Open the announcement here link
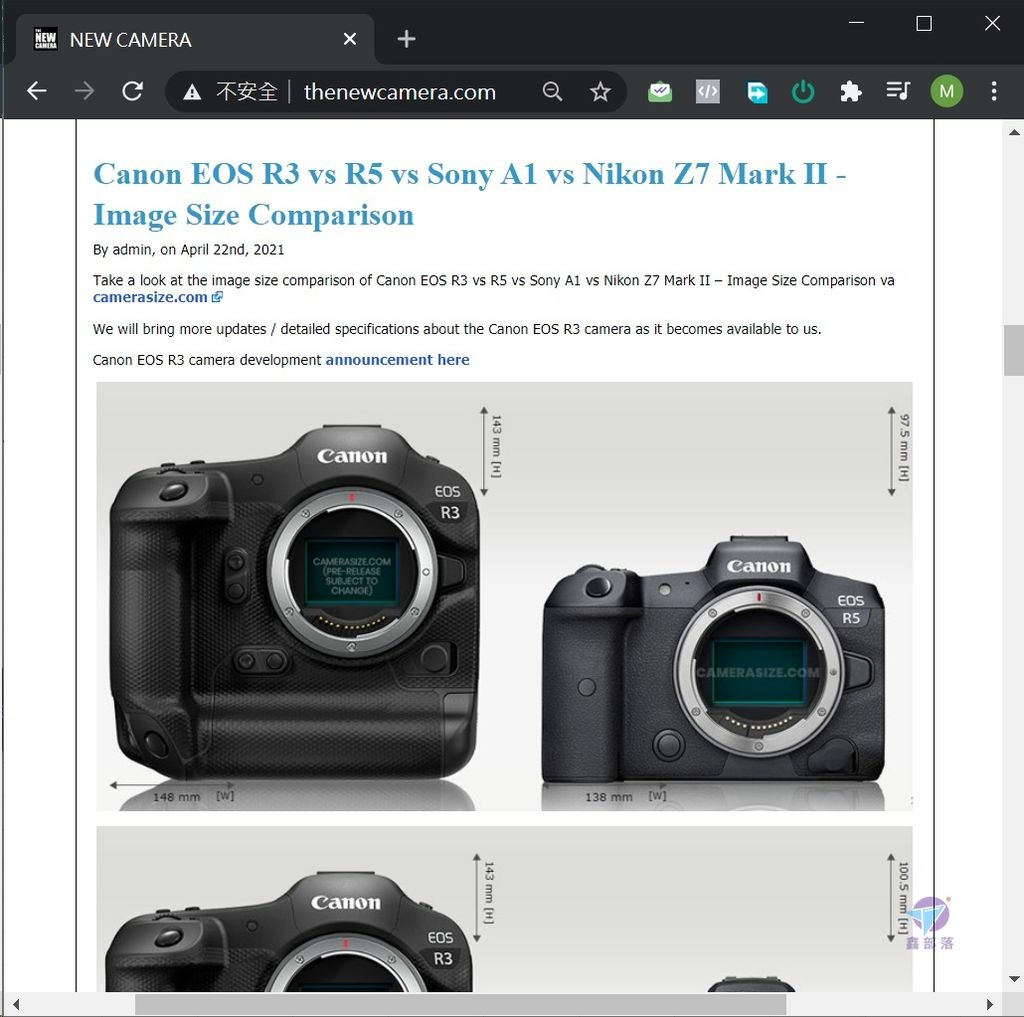Image resolution: width=1024 pixels, height=1017 pixels. (397, 360)
